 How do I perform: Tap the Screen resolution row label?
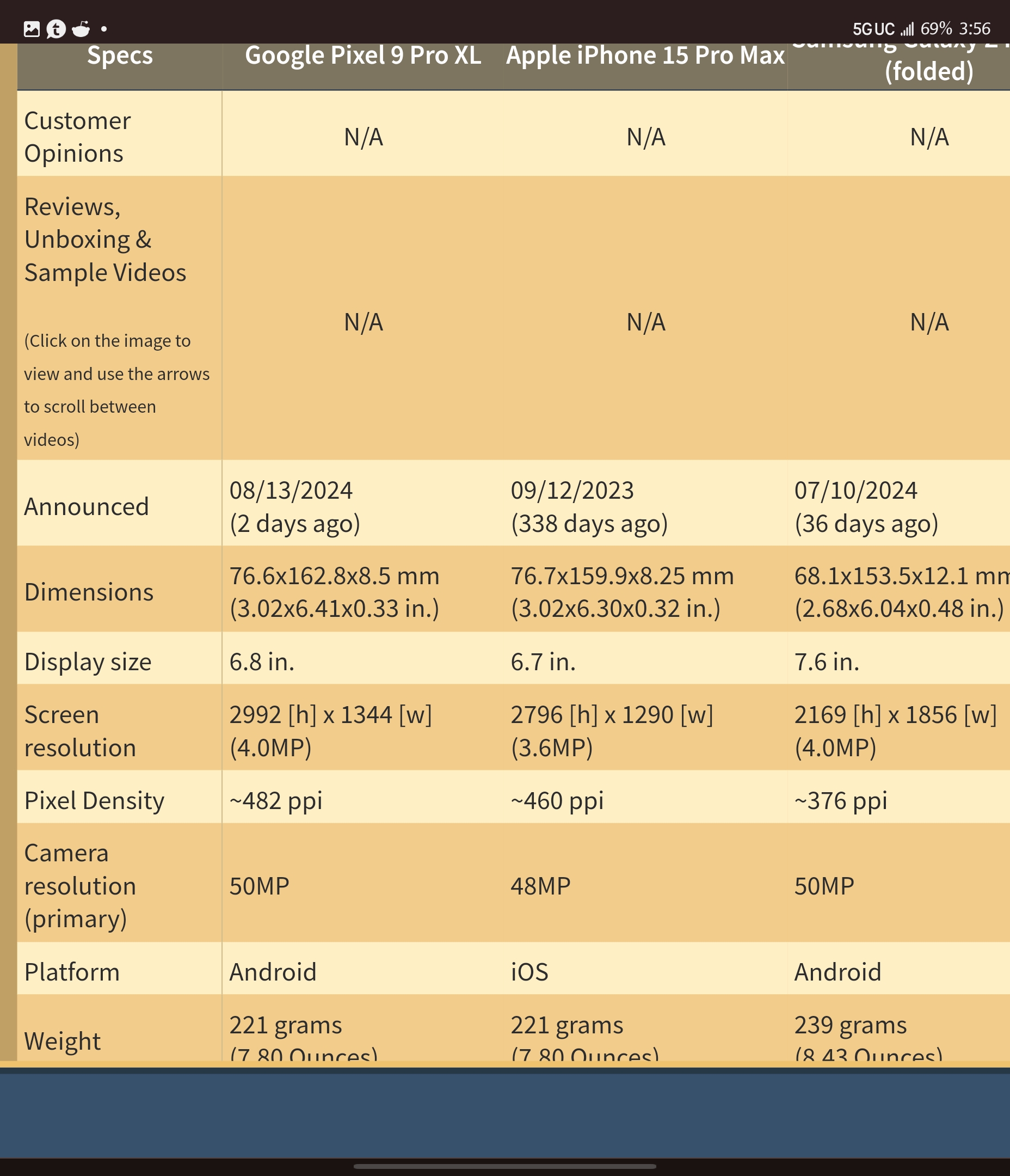80,731
